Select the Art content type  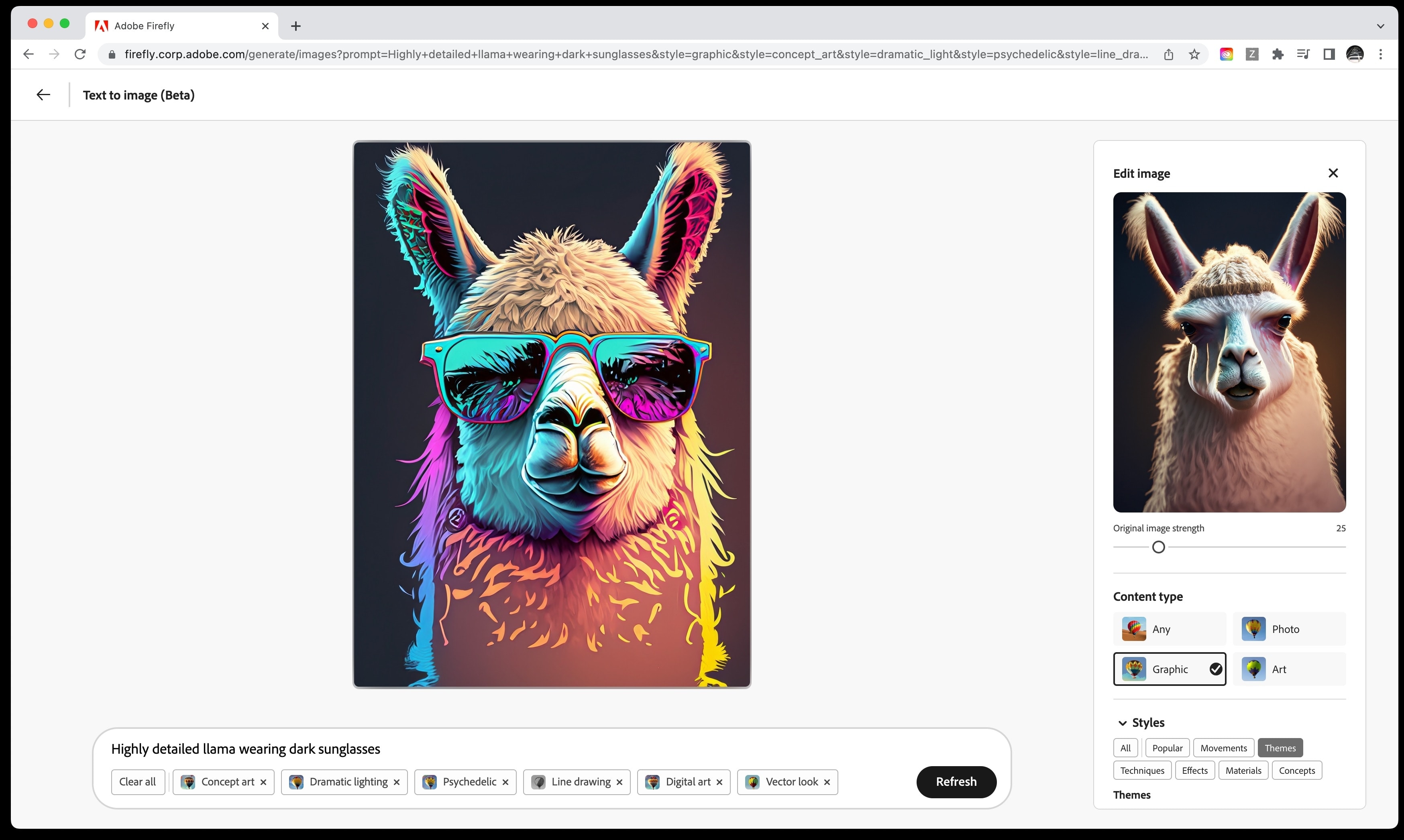(x=1288, y=669)
